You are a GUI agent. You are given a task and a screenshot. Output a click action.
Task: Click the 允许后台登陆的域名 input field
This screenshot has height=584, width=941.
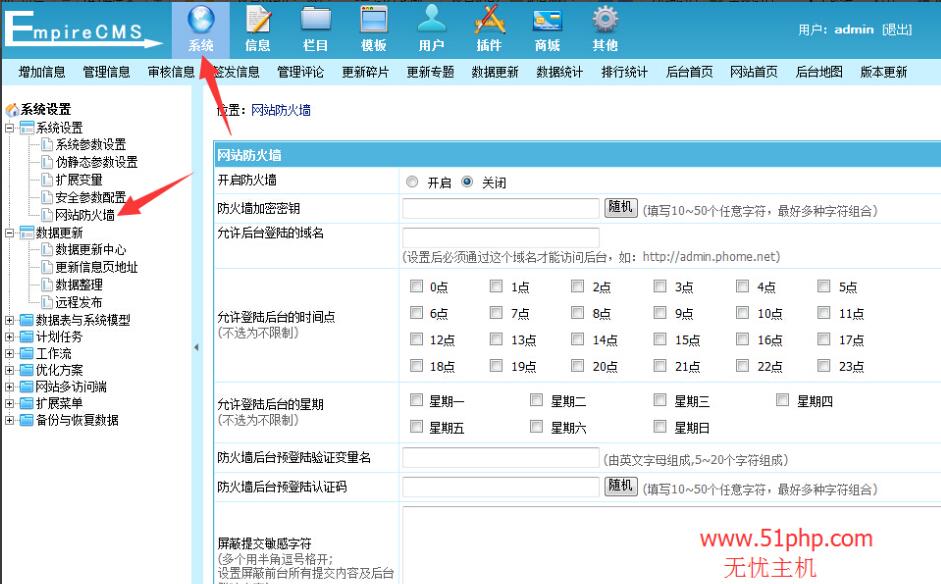[x=500, y=237]
